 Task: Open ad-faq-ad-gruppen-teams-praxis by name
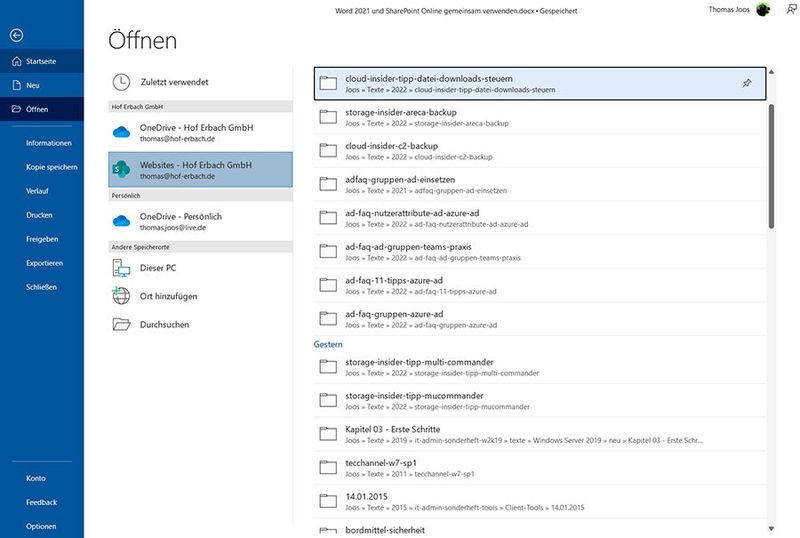tap(408, 247)
